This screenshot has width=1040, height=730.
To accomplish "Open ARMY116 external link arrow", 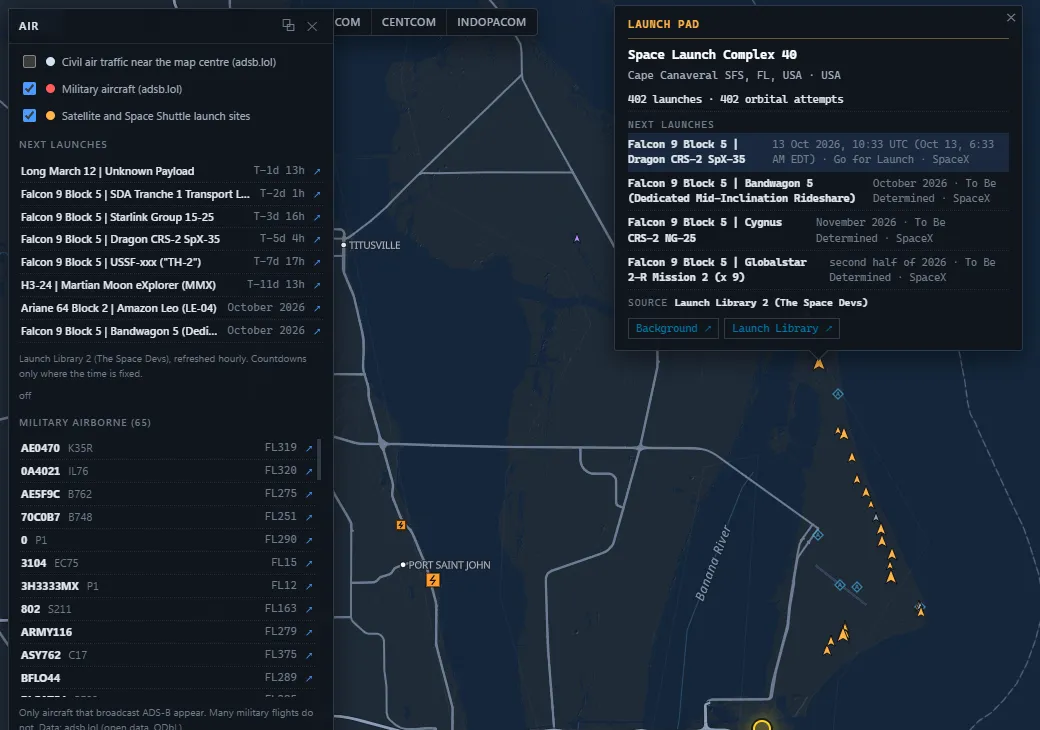I will click(309, 632).
